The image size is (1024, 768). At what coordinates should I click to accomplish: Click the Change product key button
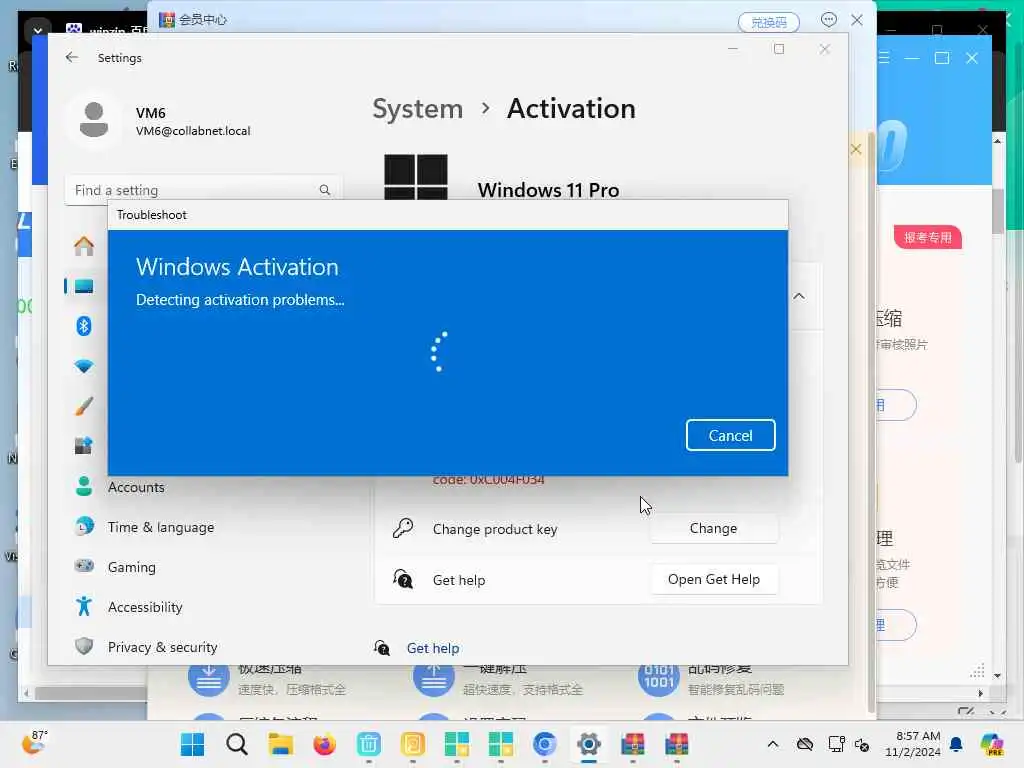tap(713, 528)
